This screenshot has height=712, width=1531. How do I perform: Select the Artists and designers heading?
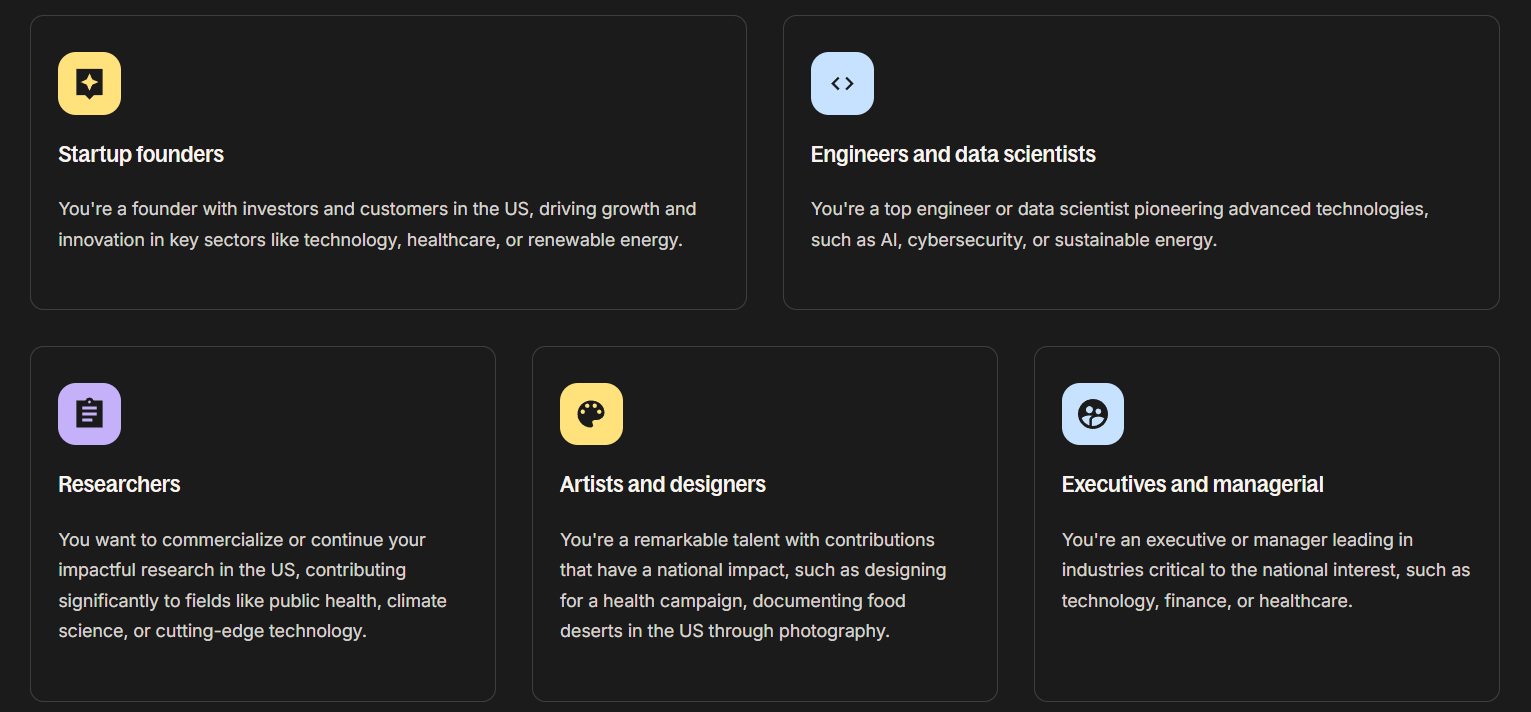[663, 484]
